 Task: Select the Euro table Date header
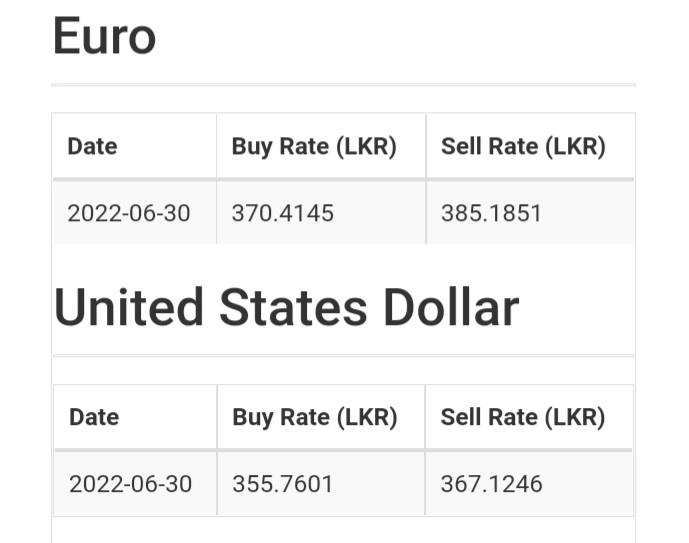(x=92, y=146)
